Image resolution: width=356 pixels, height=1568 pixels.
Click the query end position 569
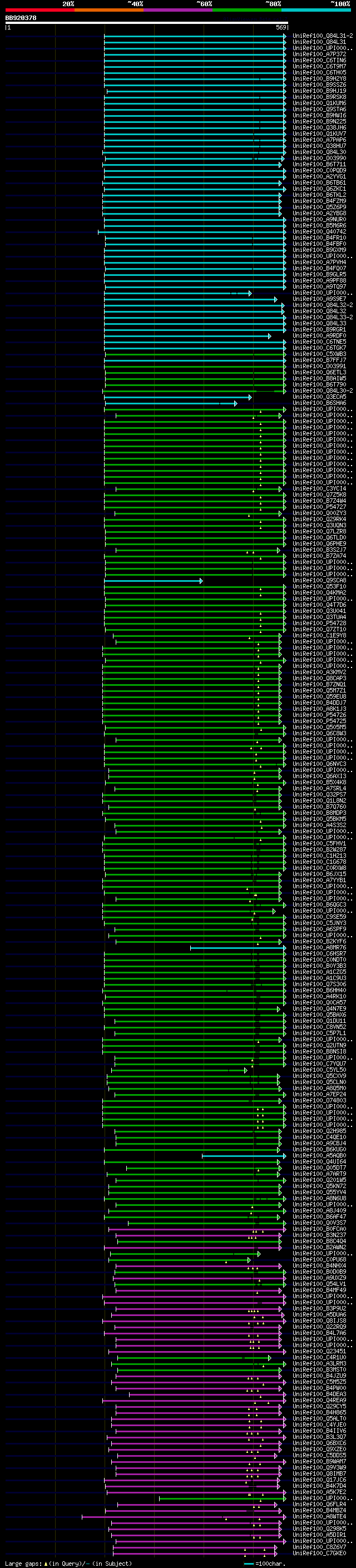tap(281, 28)
